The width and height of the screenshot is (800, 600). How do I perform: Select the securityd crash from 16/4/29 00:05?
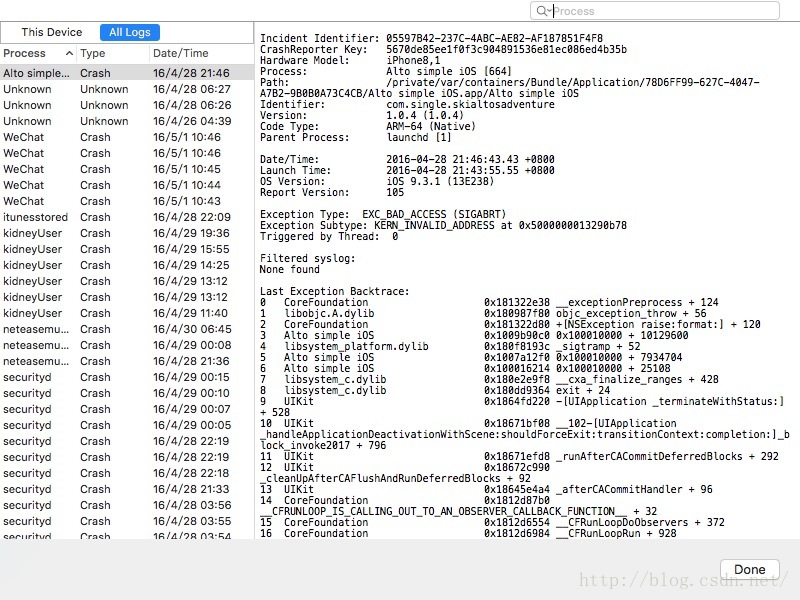tap(127, 425)
